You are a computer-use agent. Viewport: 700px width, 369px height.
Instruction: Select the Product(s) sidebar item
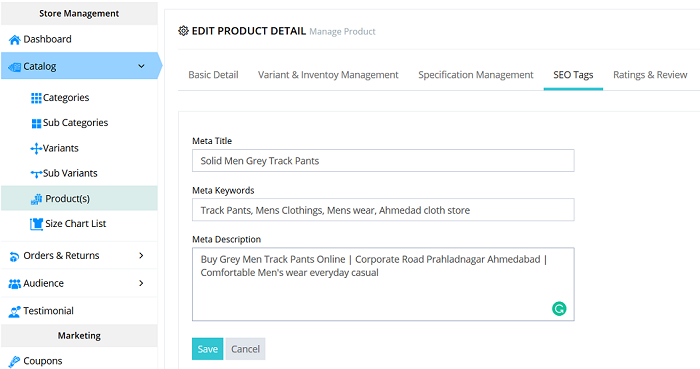pos(79,198)
